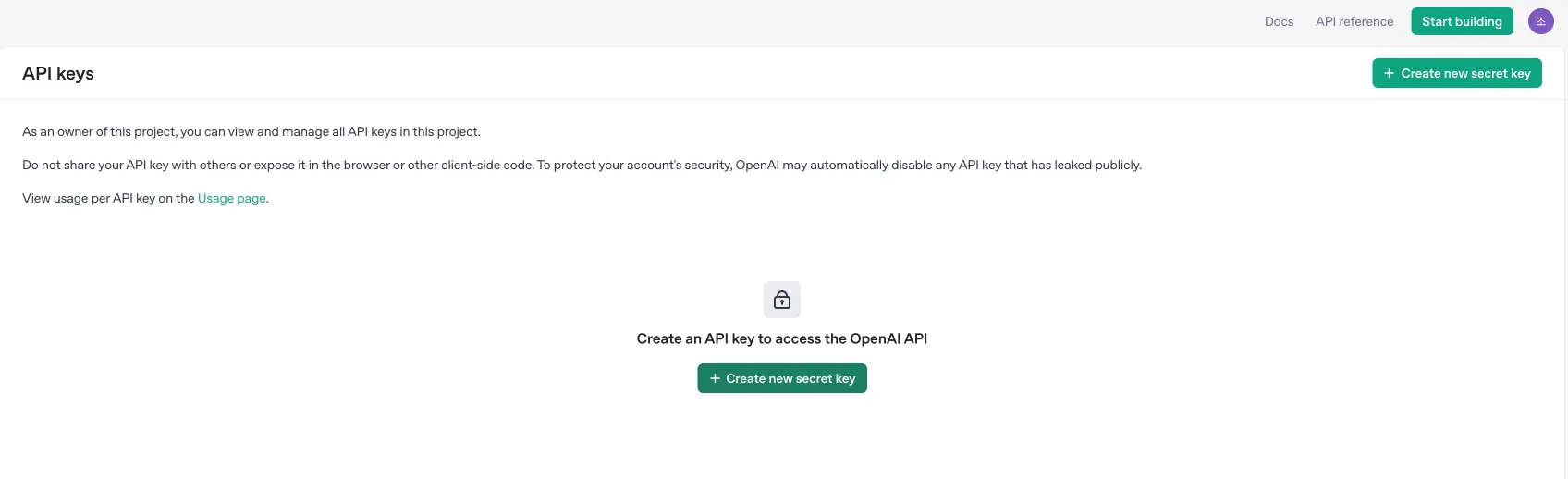Open the API reference link
This screenshot has height=479, width=1568.
1354,21
